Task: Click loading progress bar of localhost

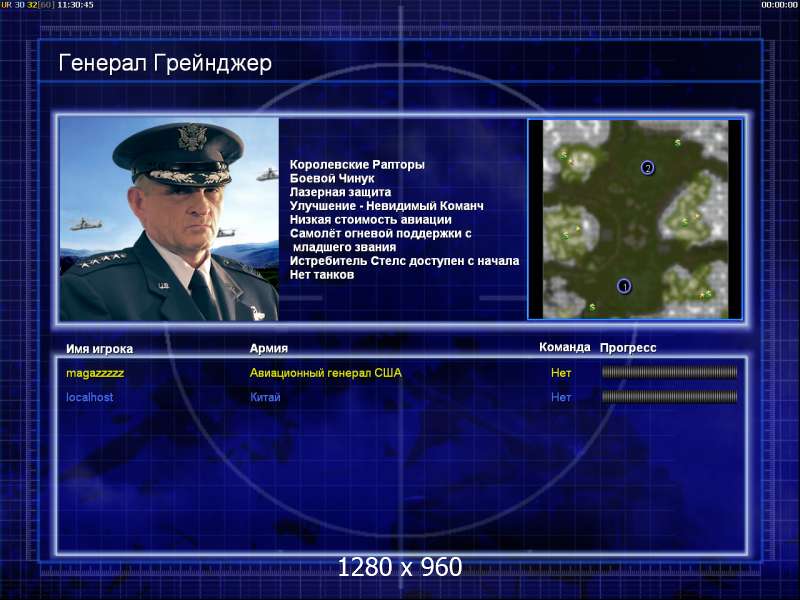Action: (669, 396)
